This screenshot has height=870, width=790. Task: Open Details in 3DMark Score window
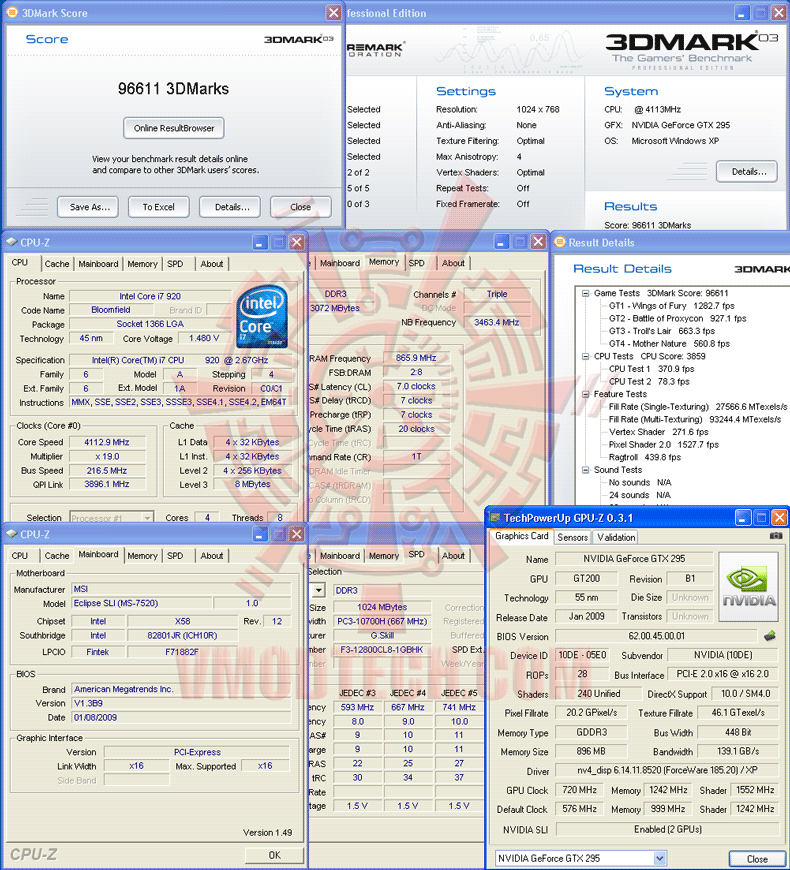[232, 207]
